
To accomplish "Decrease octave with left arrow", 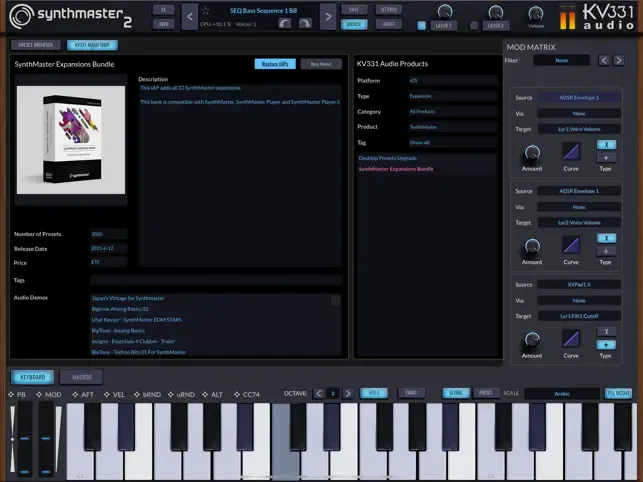I will (x=319, y=393).
